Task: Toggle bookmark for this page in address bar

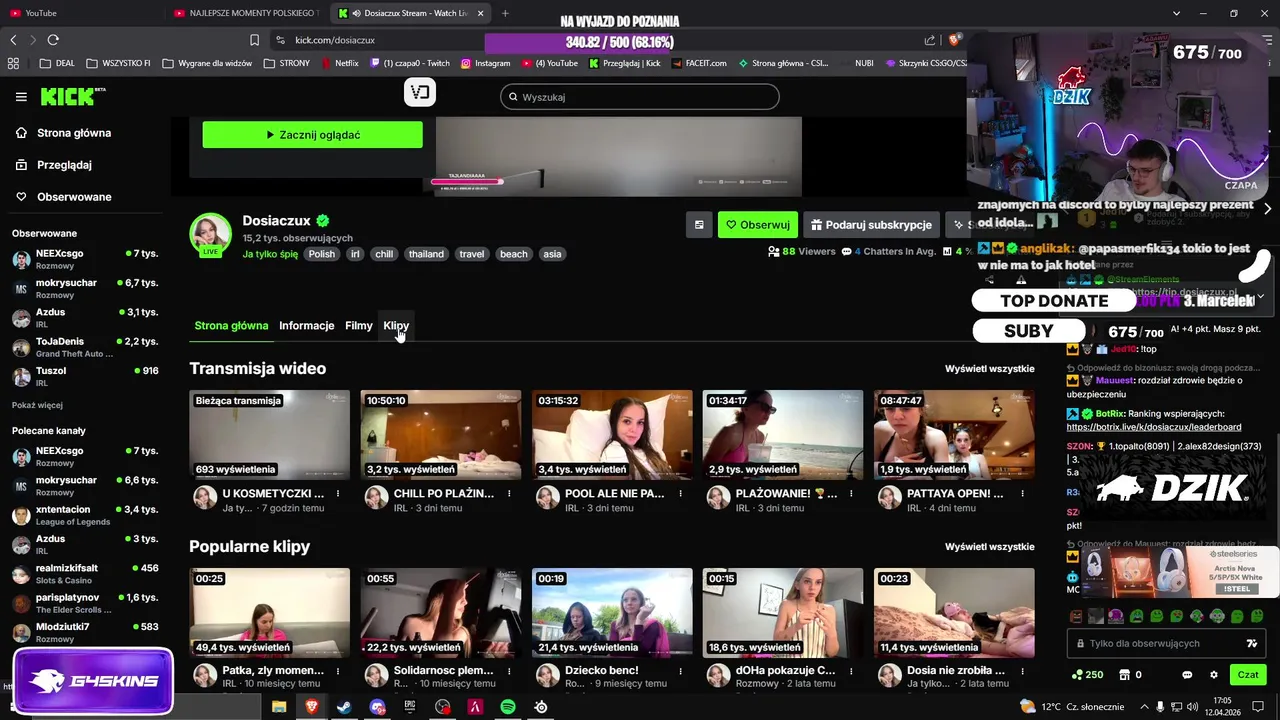Action: pos(254,40)
